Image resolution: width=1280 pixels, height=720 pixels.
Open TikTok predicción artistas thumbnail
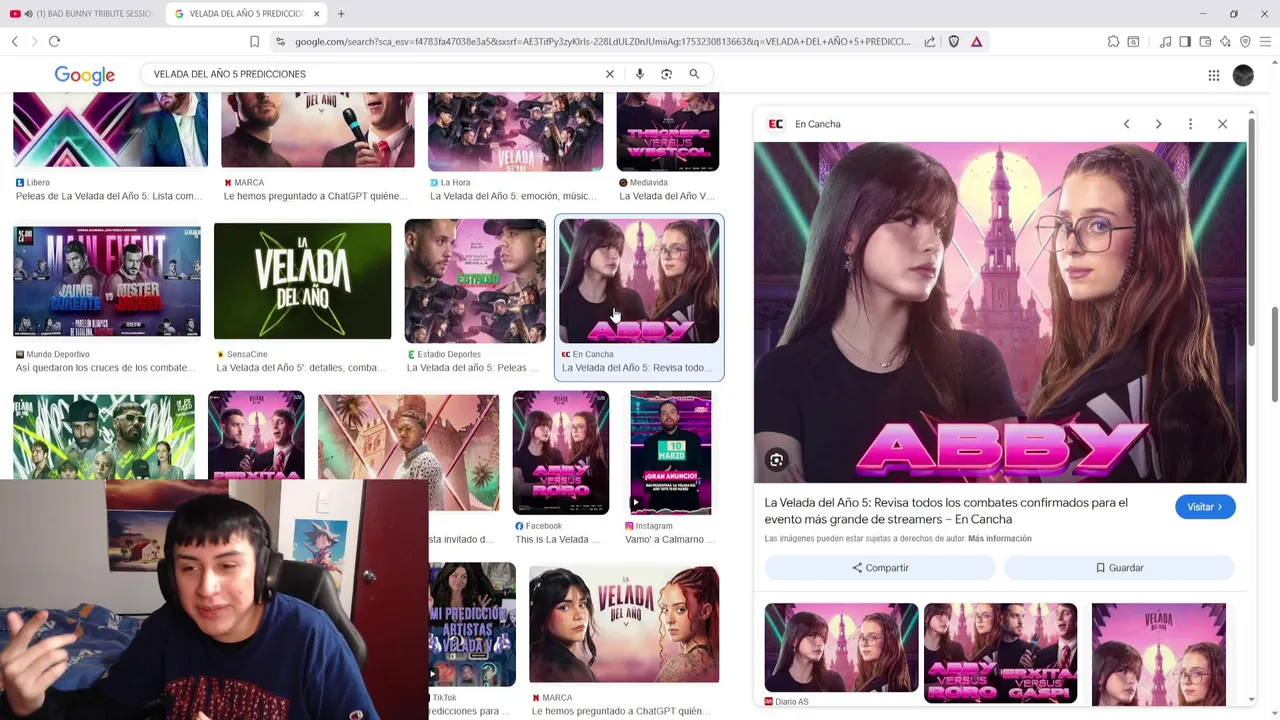coord(473,625)
